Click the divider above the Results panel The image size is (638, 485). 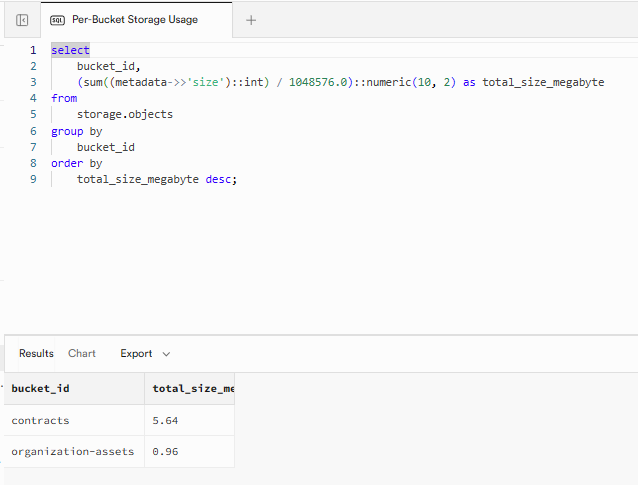(319, 335)
